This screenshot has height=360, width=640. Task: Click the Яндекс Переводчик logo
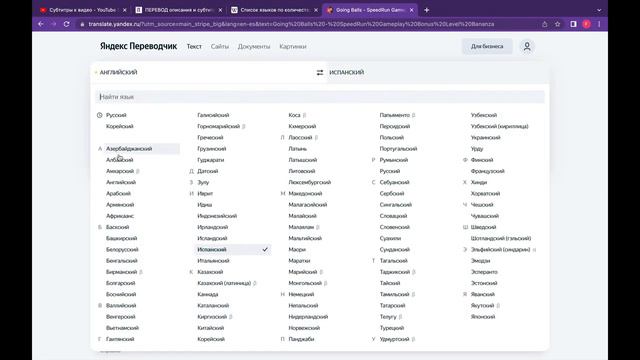click(138, 46)
